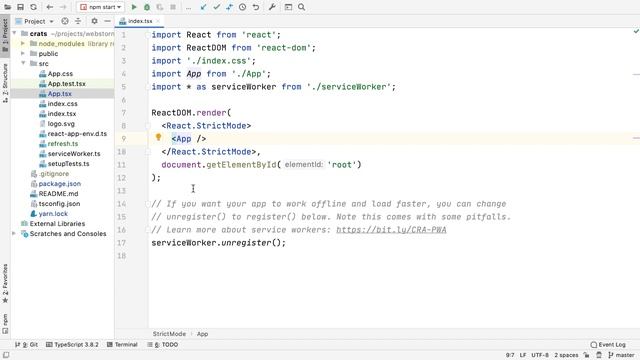Click the master git branch widget
Viewport: 640px width, 360px height.
pyautogui.click(x=621, y=355)
